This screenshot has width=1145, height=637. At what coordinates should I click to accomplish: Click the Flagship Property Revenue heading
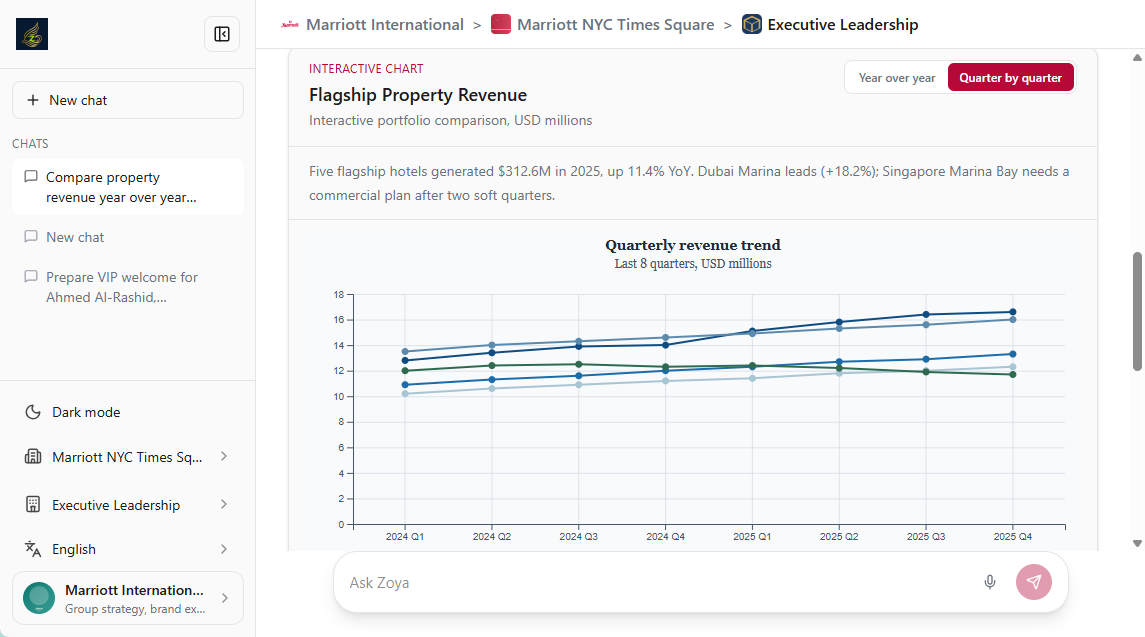pos(418,95)
